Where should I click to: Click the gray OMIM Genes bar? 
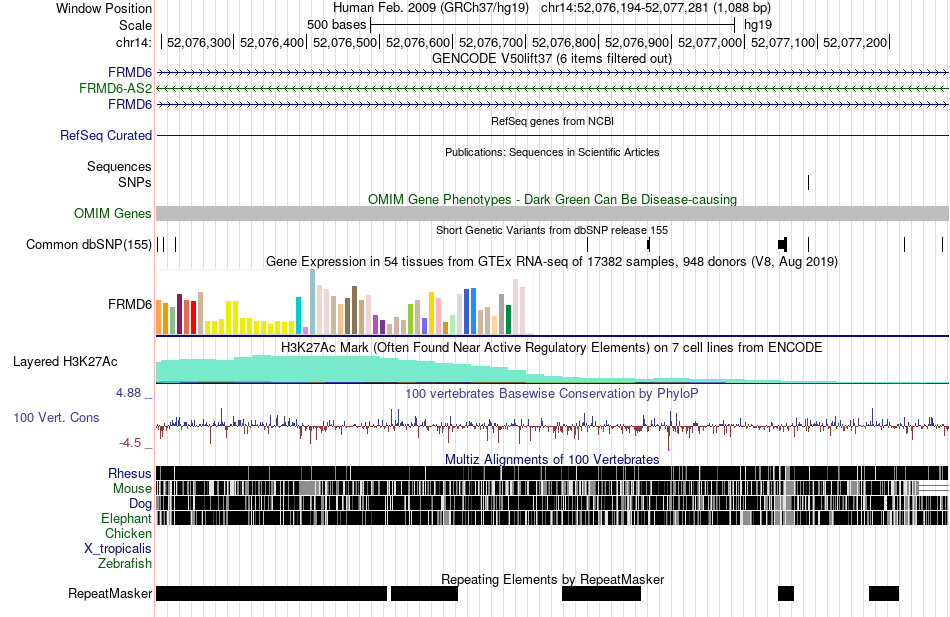(x=552, y=213)
